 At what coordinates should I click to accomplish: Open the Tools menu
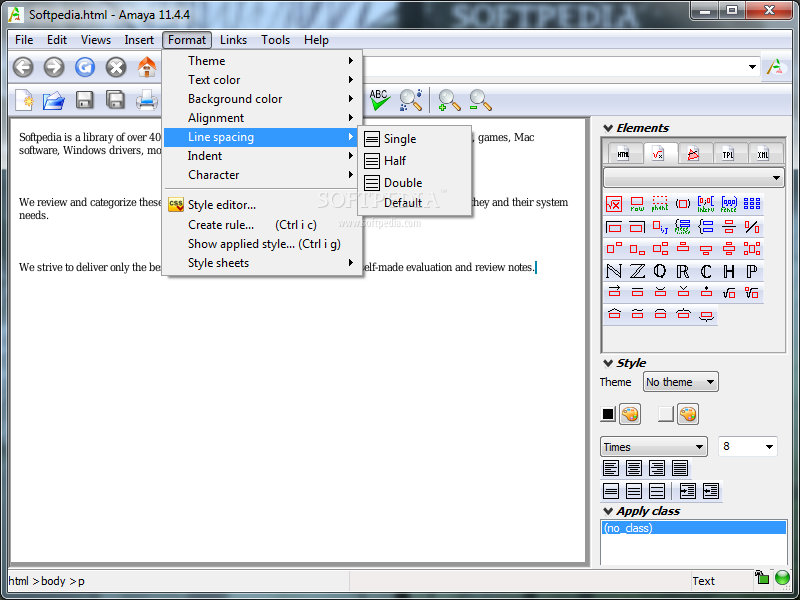coord(276,40)
